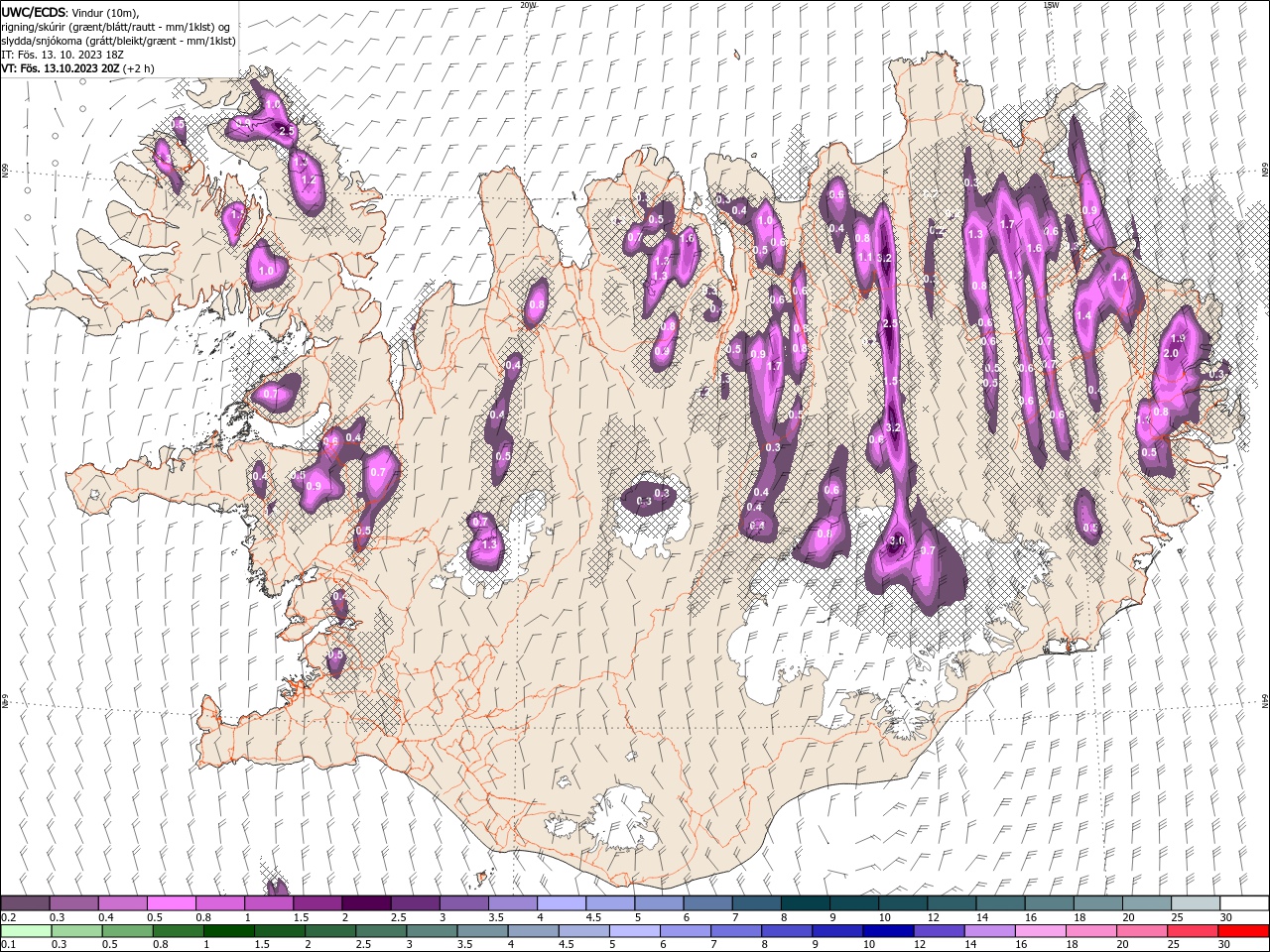Click the violet swatch labelled 12 in the lower row
Screen dimensions: 1270x952
(x=938, y=931)
